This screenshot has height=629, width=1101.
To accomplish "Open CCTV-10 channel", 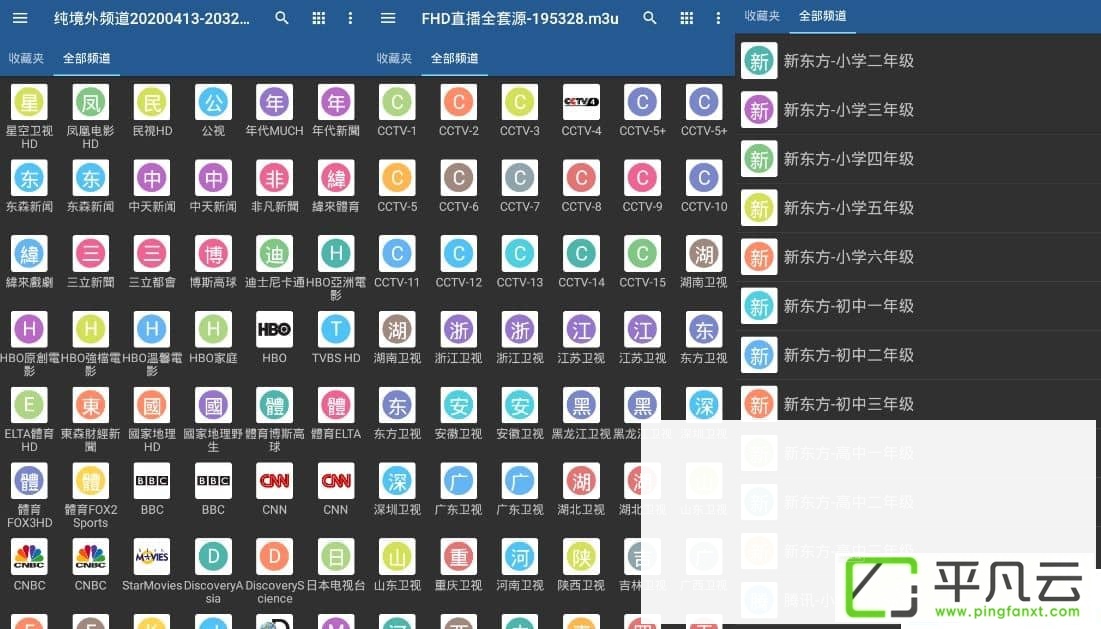I will coord(704,186).
